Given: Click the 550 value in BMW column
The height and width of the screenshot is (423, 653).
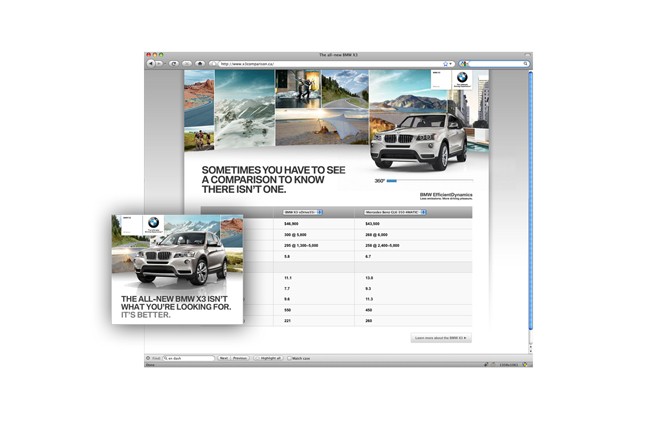Looking at the screenshot, I should coord(287,310).
